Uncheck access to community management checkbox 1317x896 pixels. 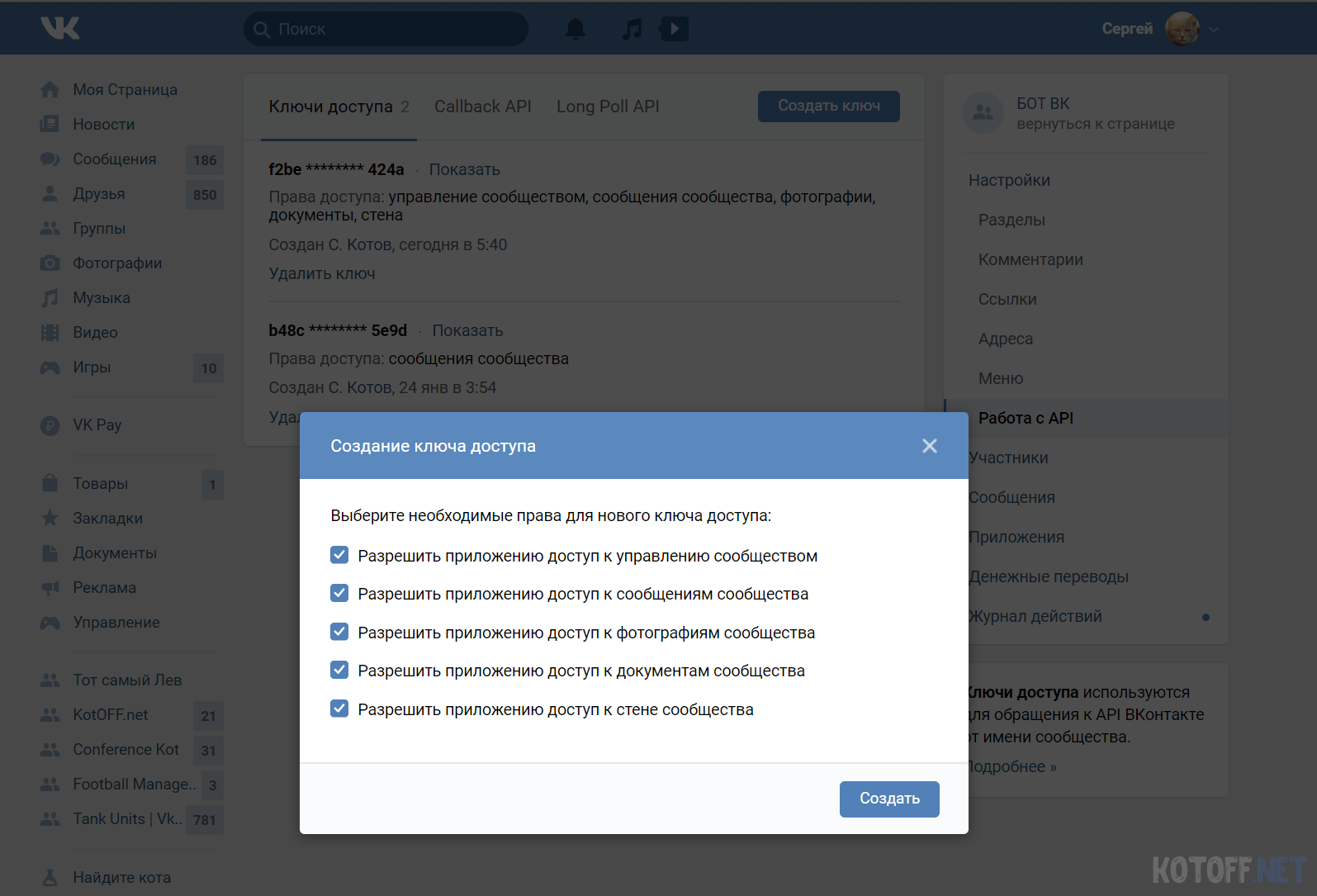coord(339,555)
